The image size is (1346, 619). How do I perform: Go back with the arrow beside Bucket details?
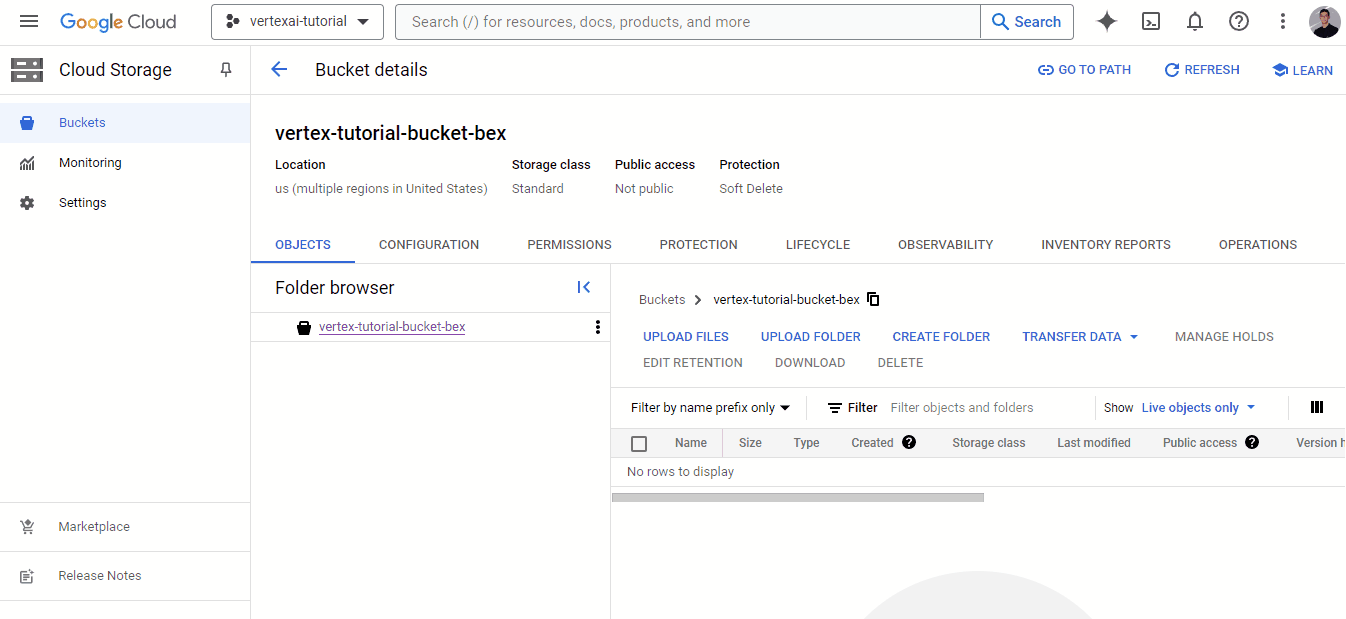pos(279,69)
